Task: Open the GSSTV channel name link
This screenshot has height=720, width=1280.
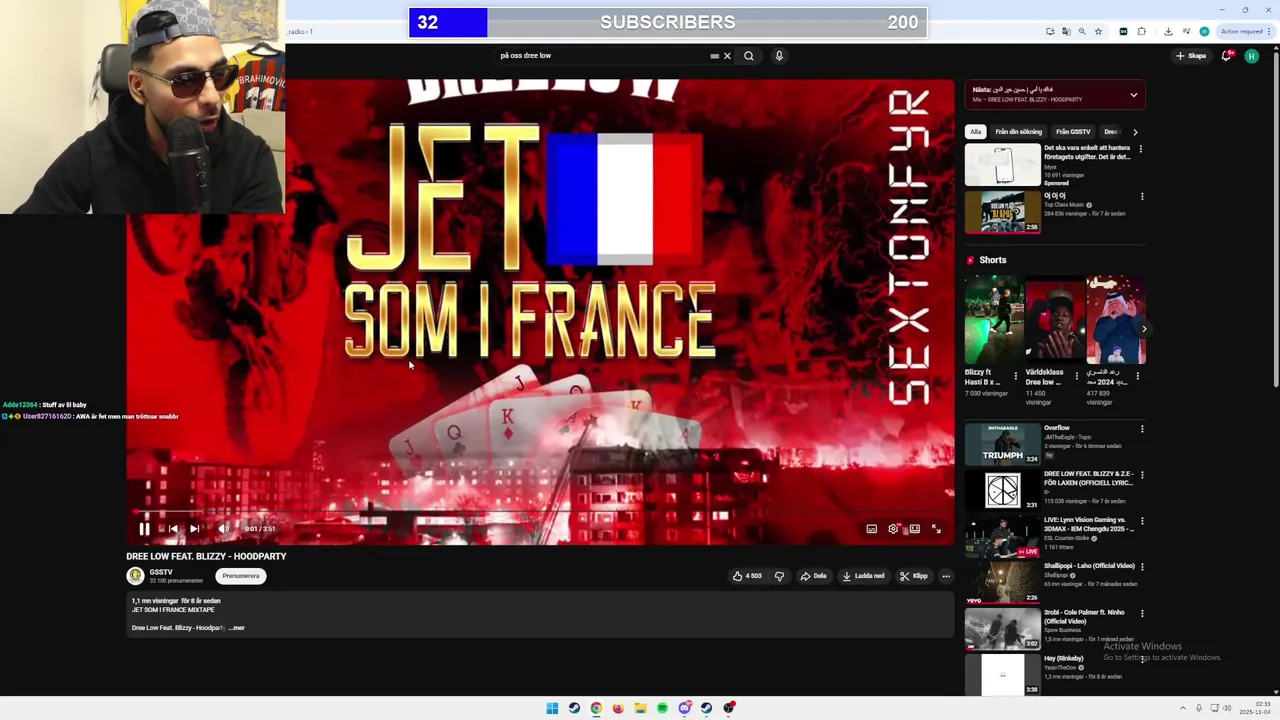Action: click(161, 572)
